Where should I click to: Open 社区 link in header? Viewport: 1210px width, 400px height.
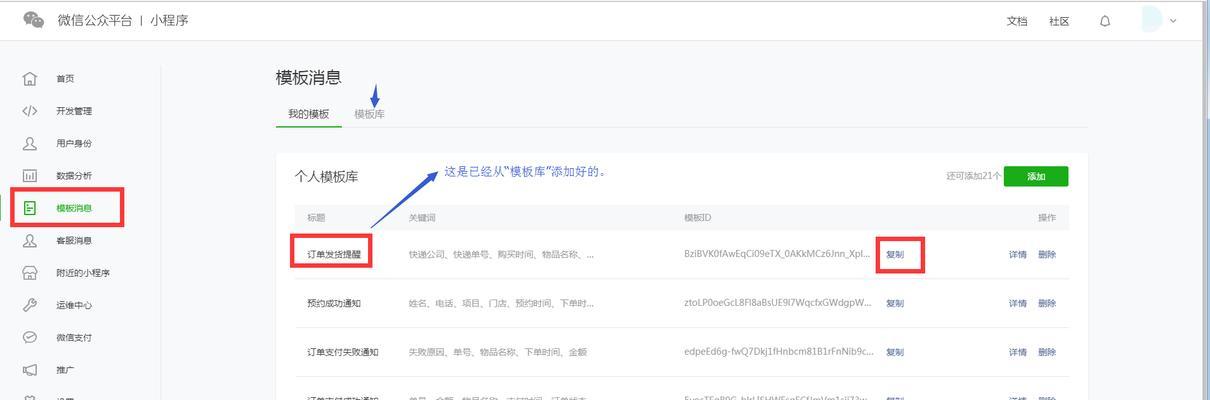1059,21
